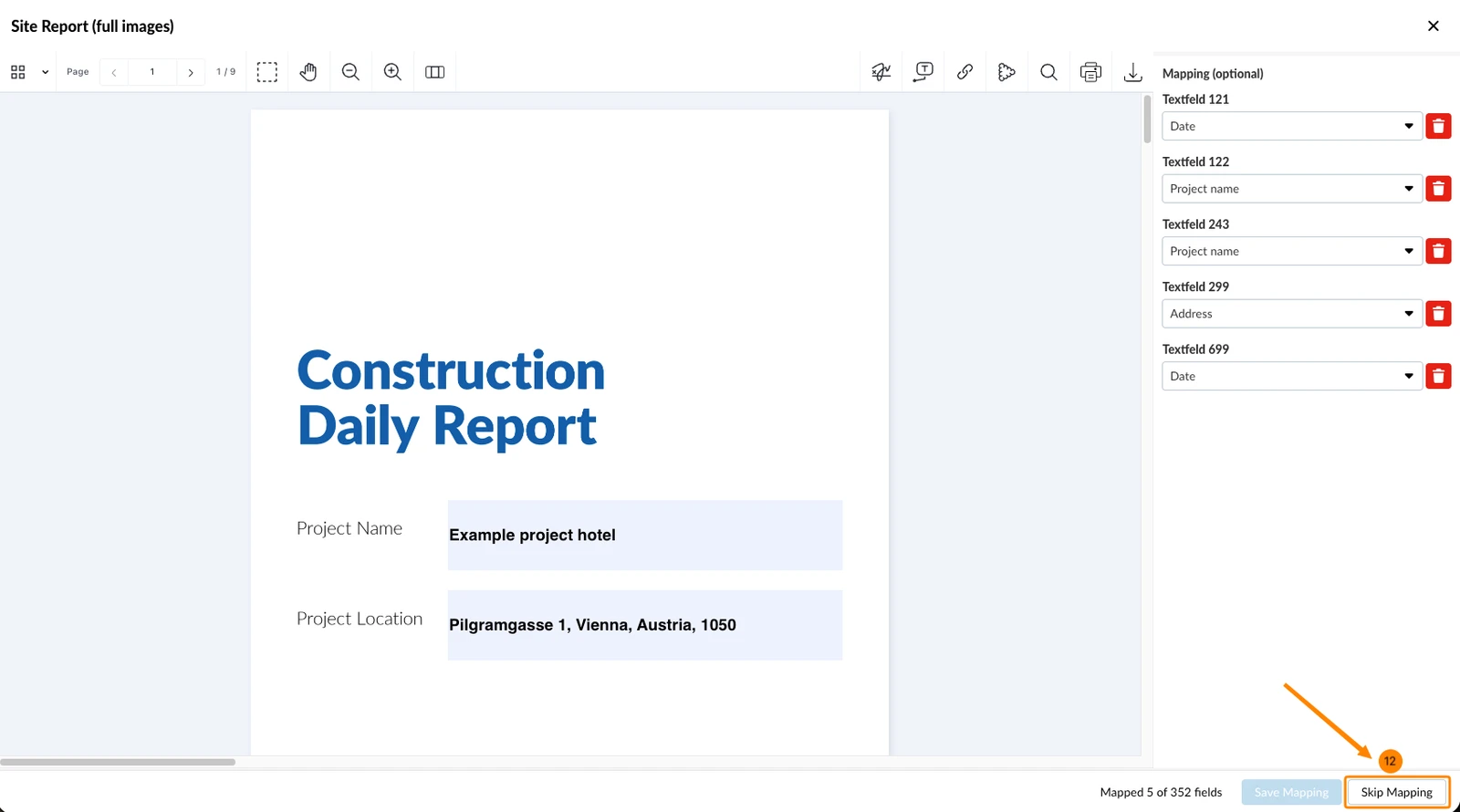Screen dimensions: 1460x812
Task: Delete the Textfeld 121 mapping
Action: (1438, 126)
